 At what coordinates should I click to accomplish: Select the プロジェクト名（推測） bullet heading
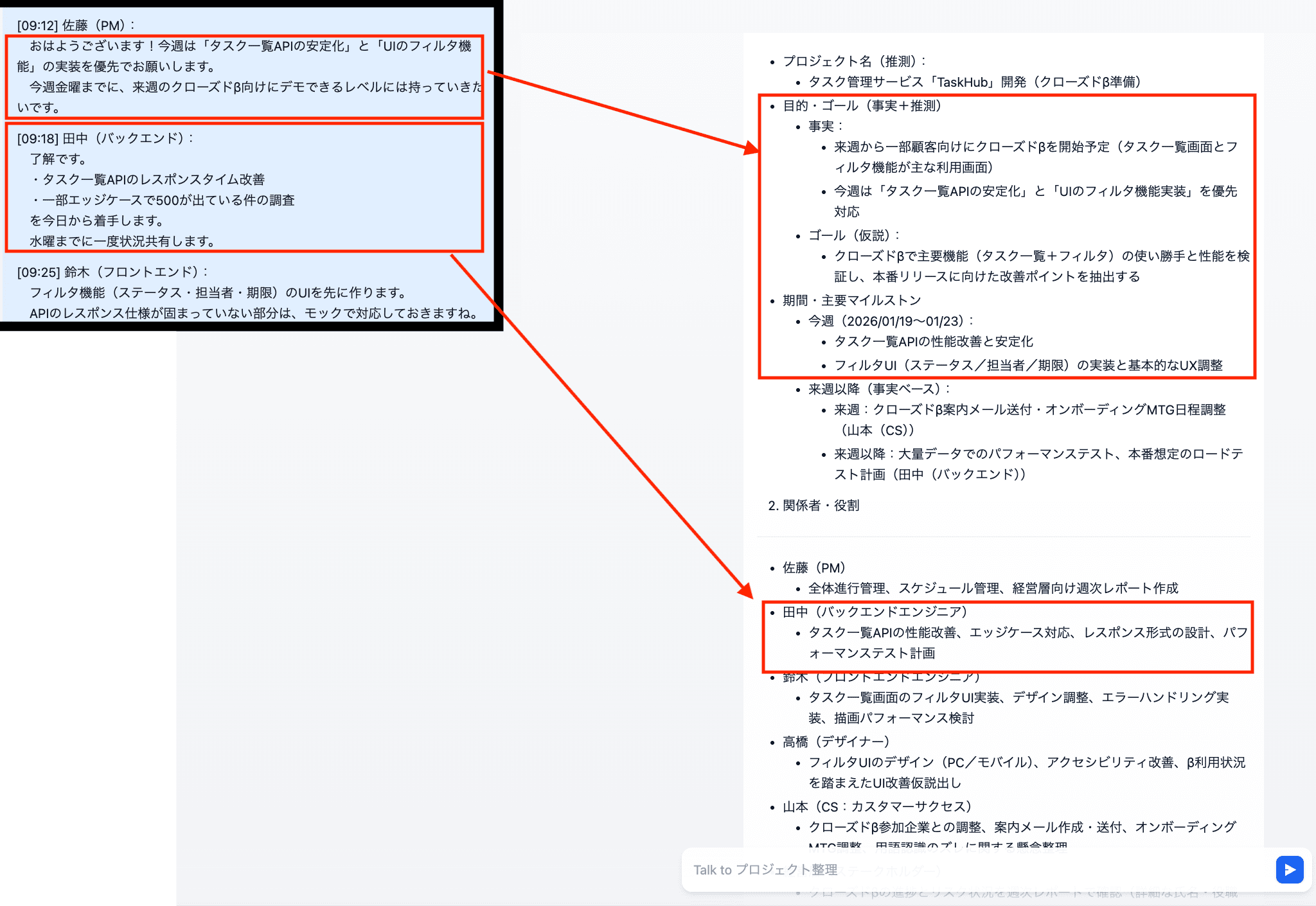[854, 61]
